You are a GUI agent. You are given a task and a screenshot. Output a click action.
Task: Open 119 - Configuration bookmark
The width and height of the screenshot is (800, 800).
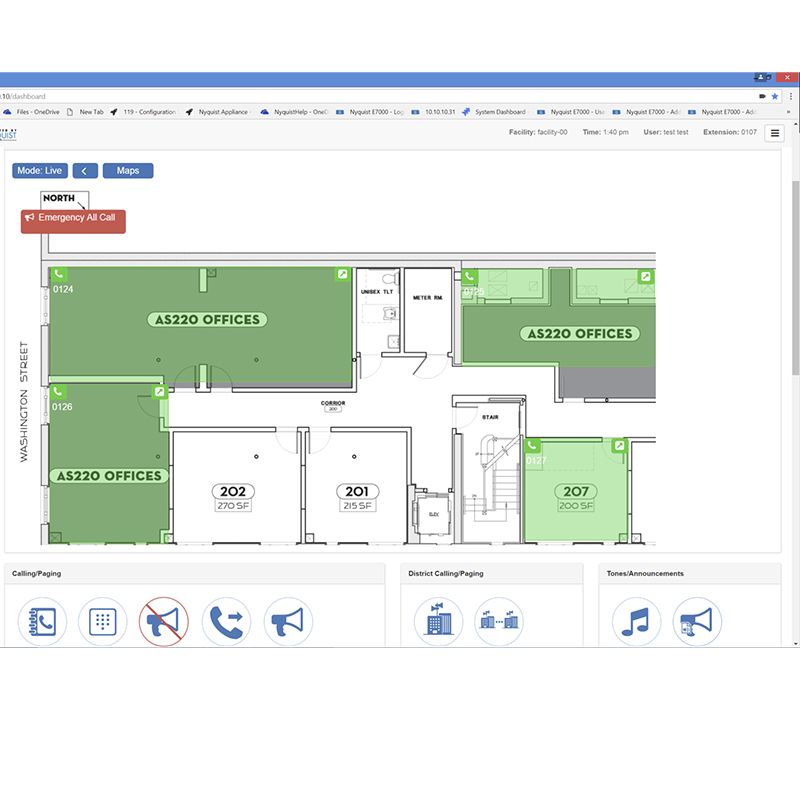click(143, 112)
